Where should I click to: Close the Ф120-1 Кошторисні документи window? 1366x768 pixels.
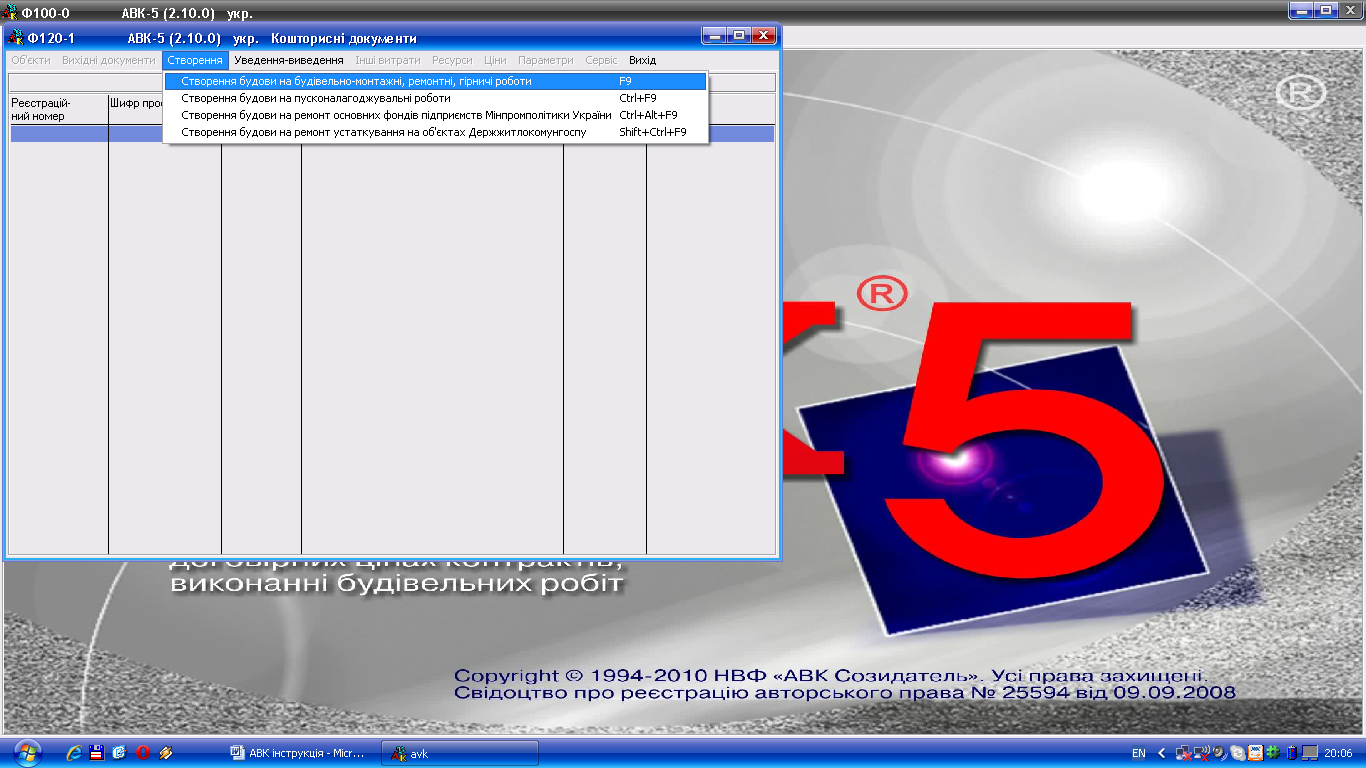[x=764, y=36]
